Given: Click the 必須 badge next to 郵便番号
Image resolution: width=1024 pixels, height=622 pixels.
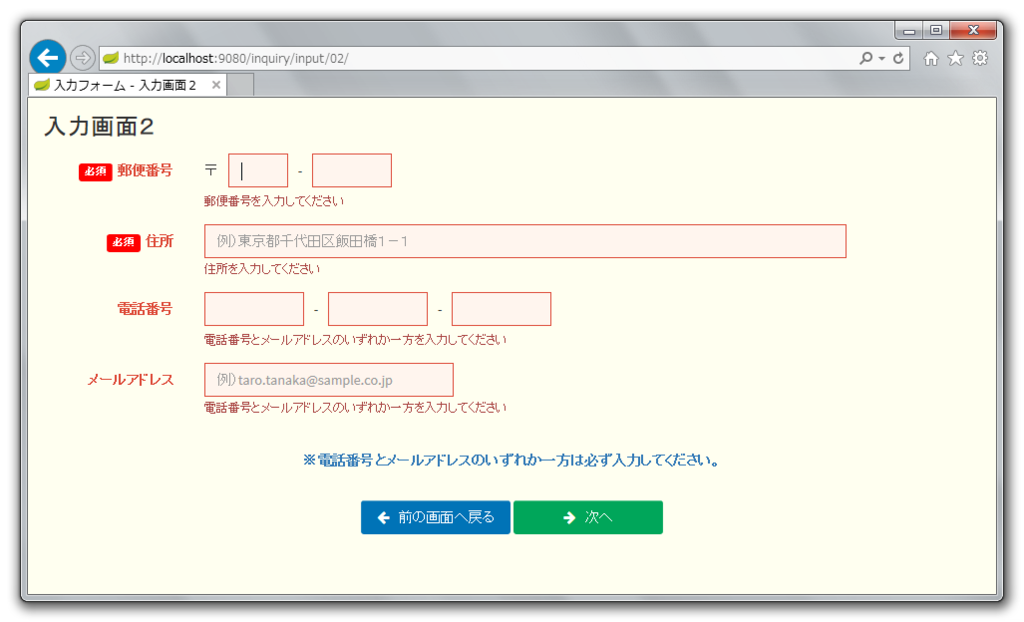Looking at the screenshot, I should click(95, 171).
